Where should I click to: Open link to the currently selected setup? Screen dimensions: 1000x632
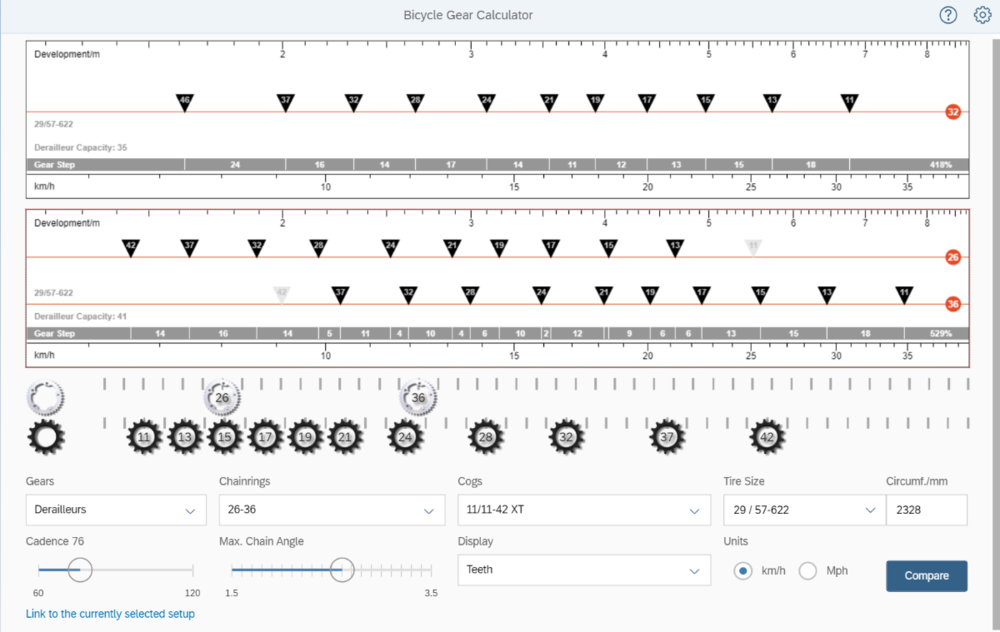(x=110, y=614)
